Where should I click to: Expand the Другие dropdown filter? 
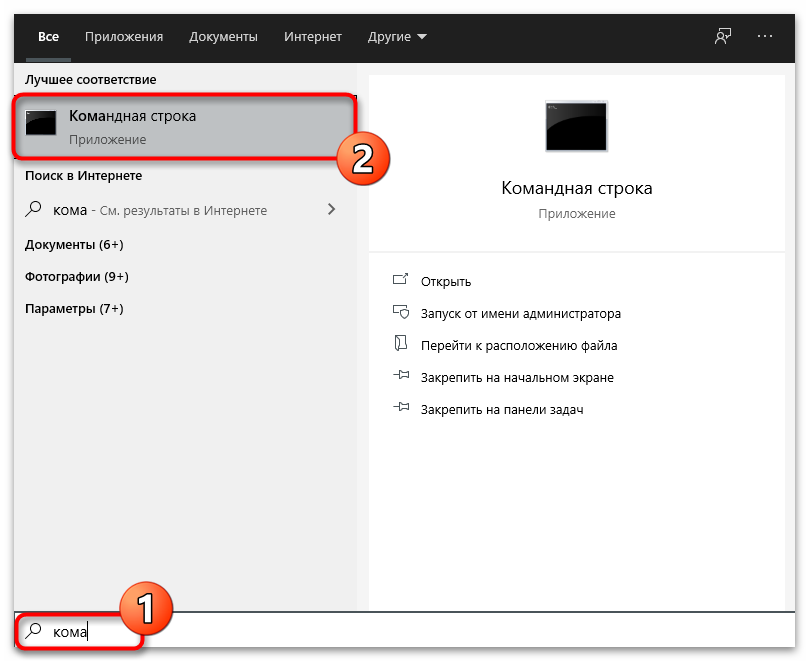(x=396, y=37)
